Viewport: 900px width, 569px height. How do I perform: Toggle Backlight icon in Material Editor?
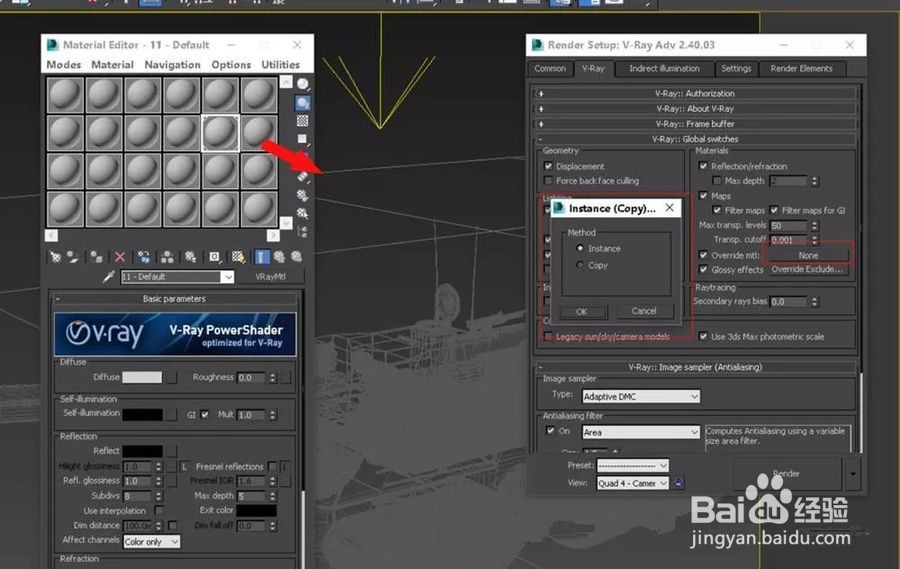(x=302, y=103)
